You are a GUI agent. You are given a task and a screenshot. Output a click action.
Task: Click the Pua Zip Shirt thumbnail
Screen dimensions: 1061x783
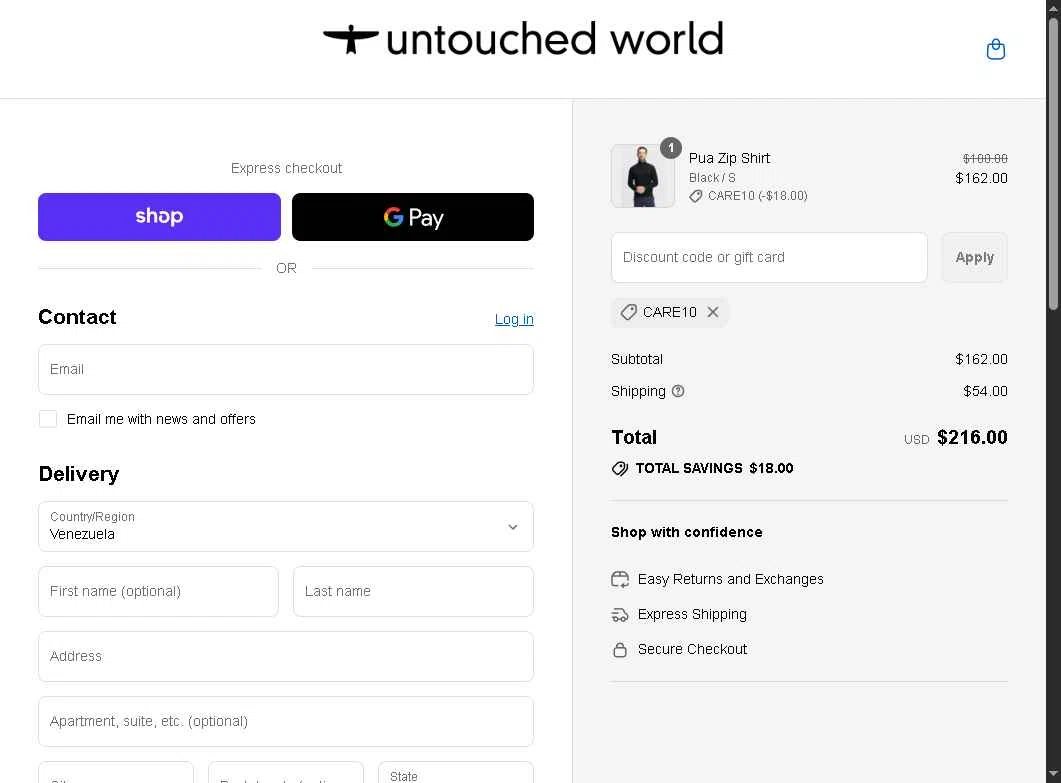click(x=643, y=176)
